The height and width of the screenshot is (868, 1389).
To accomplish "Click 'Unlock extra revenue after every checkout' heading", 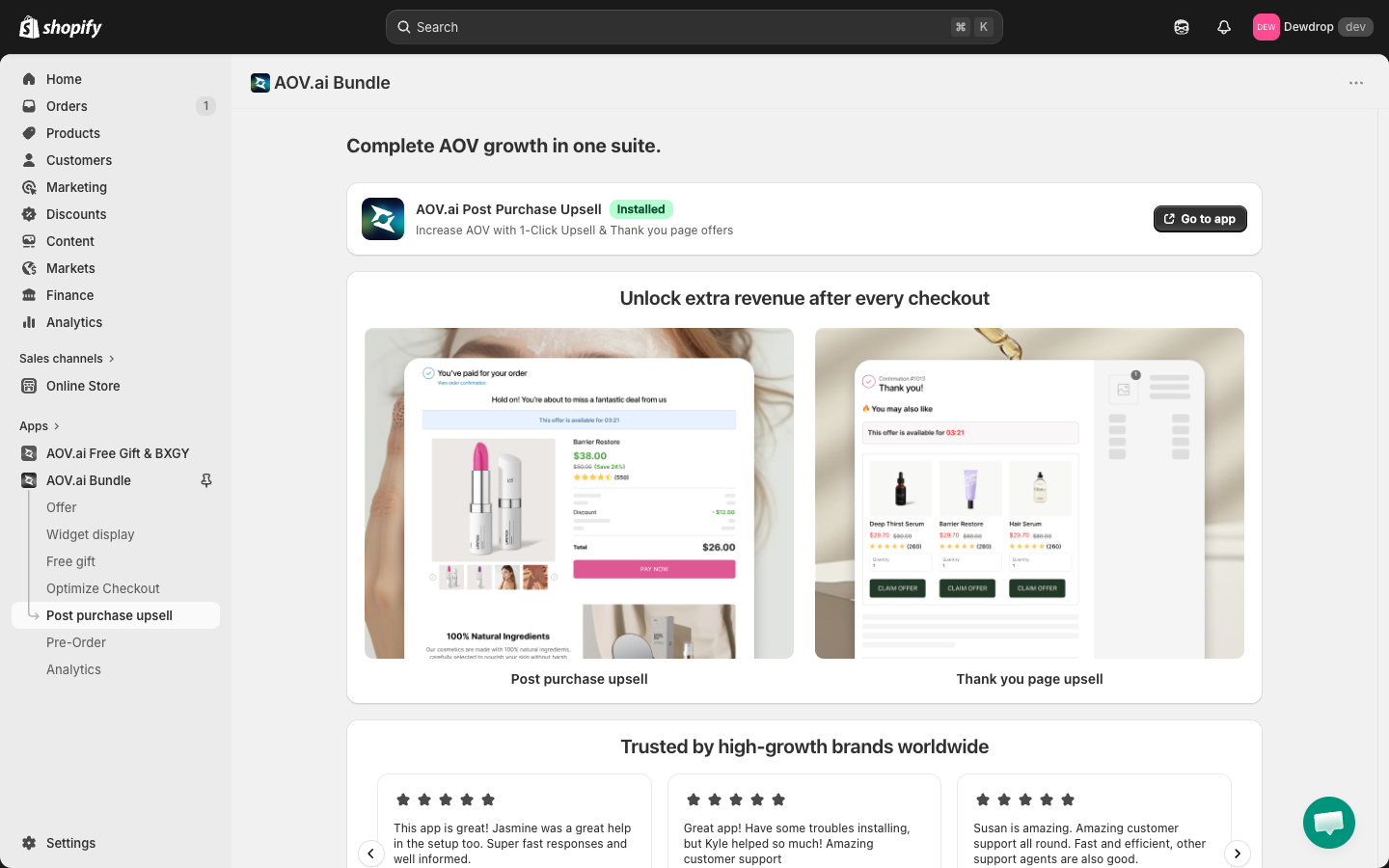I will [804, 298].
